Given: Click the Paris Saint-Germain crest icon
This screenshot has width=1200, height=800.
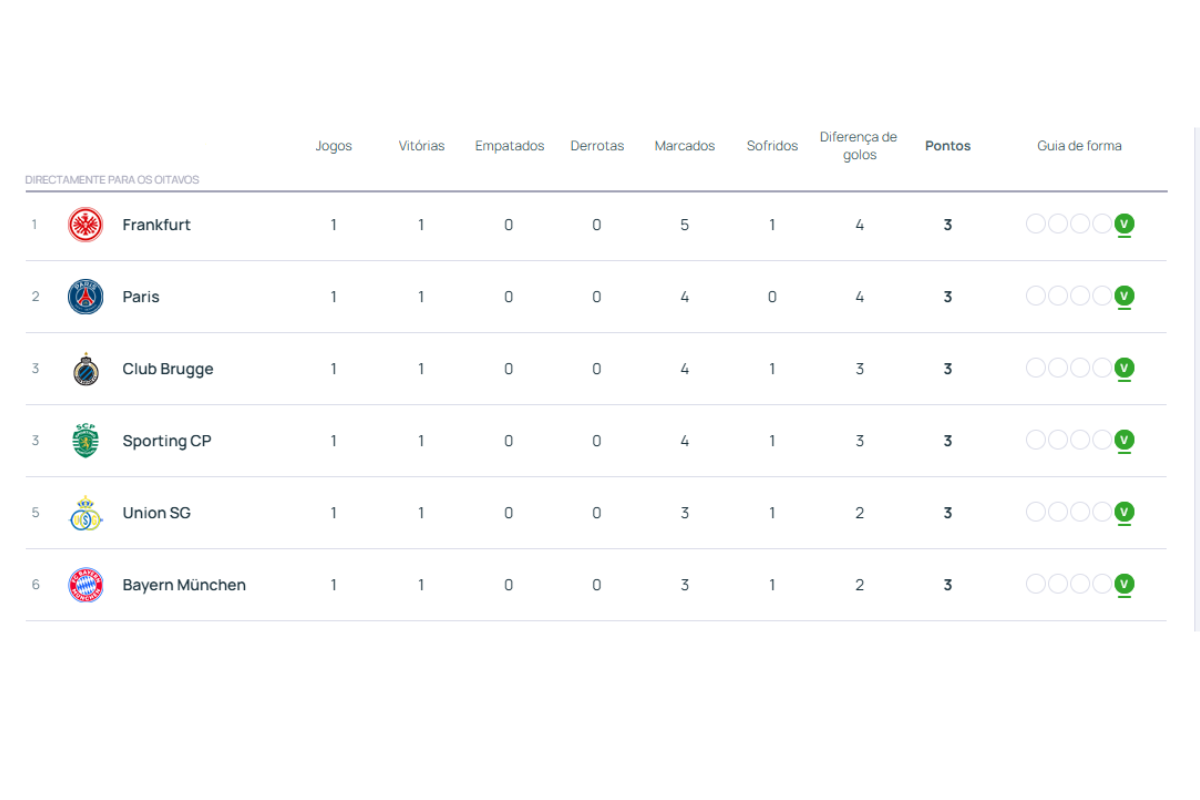Looking at the screenshot, I should [85, 297].
